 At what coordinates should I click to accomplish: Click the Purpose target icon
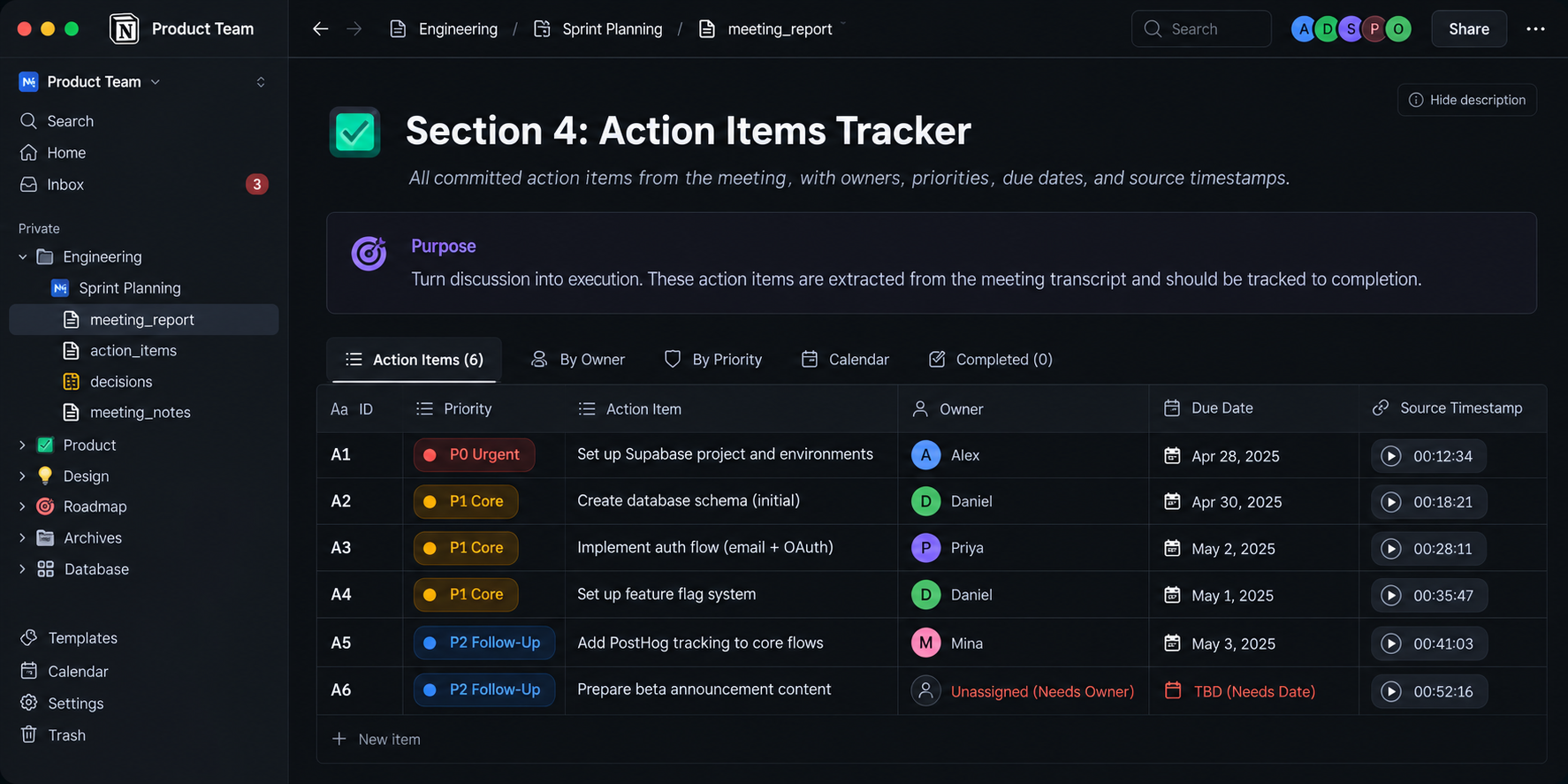369,254
